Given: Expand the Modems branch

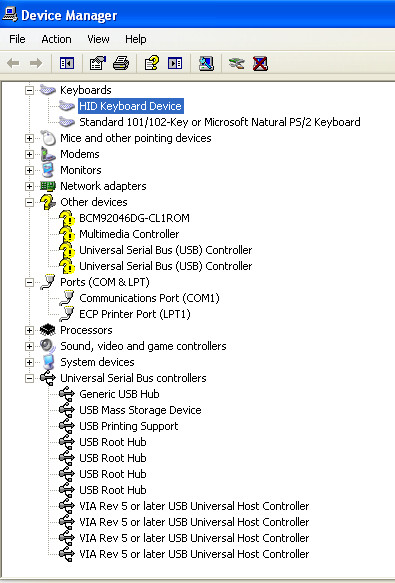Looking at the screenshot, I should click(x=29, y=154).
